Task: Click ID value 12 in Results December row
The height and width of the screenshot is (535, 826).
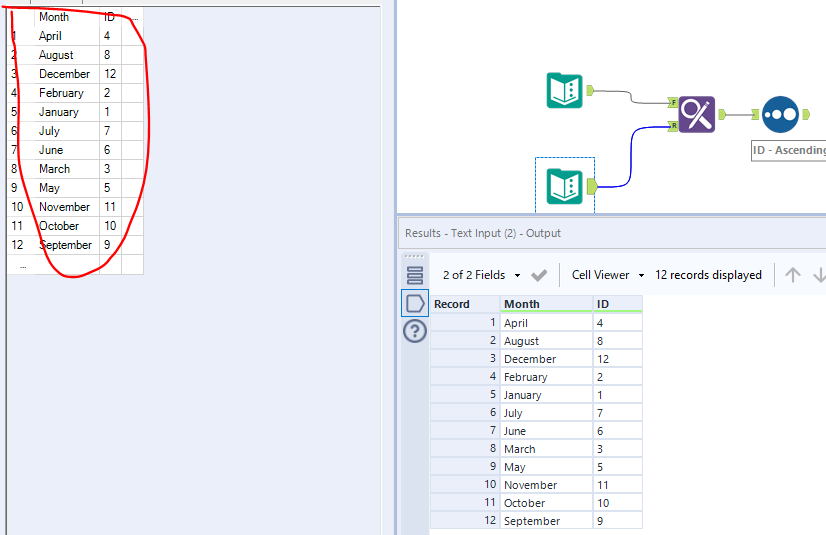Action: [x=617, y=359]
